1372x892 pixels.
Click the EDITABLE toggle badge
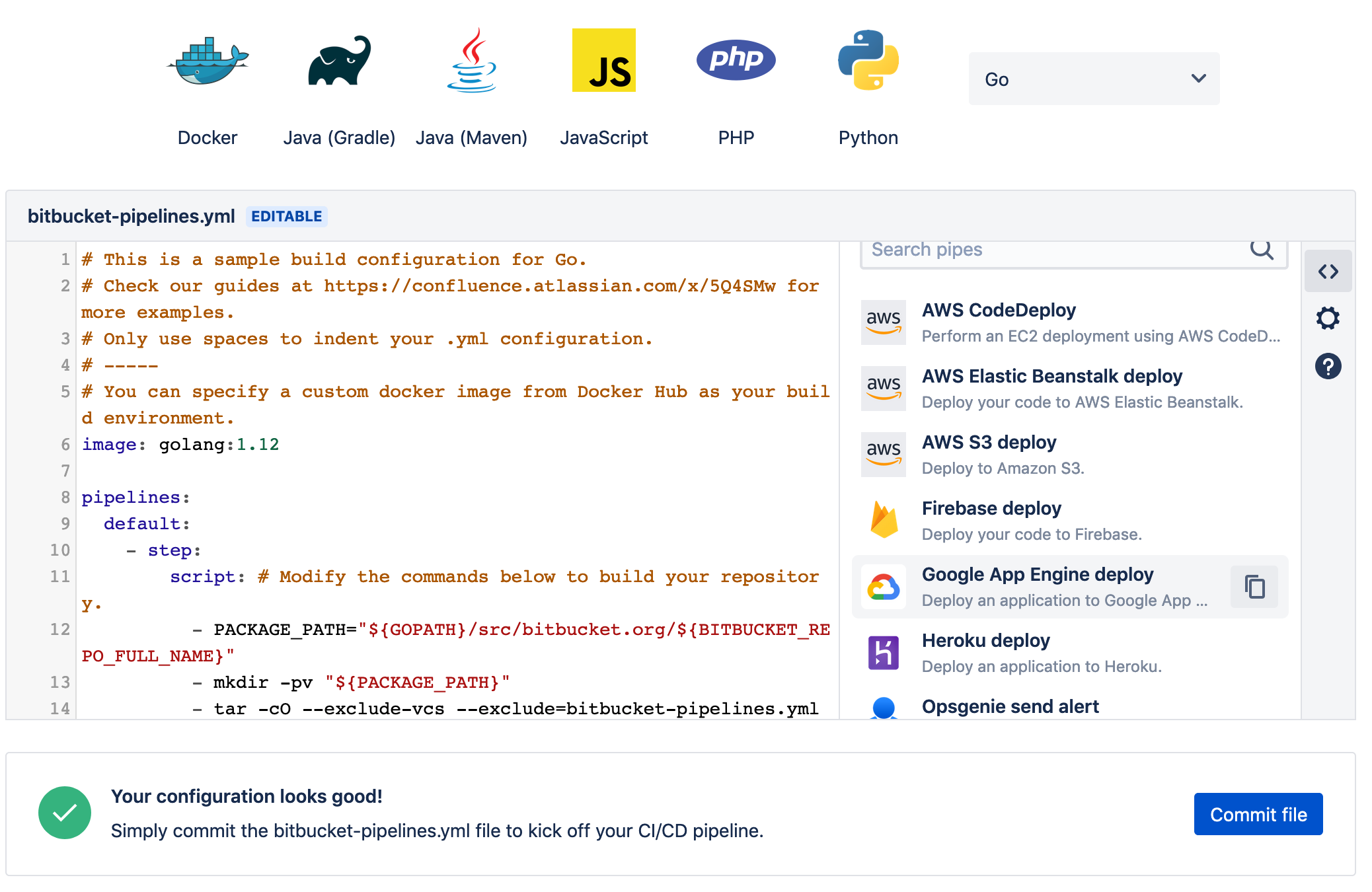click(287, 217)
